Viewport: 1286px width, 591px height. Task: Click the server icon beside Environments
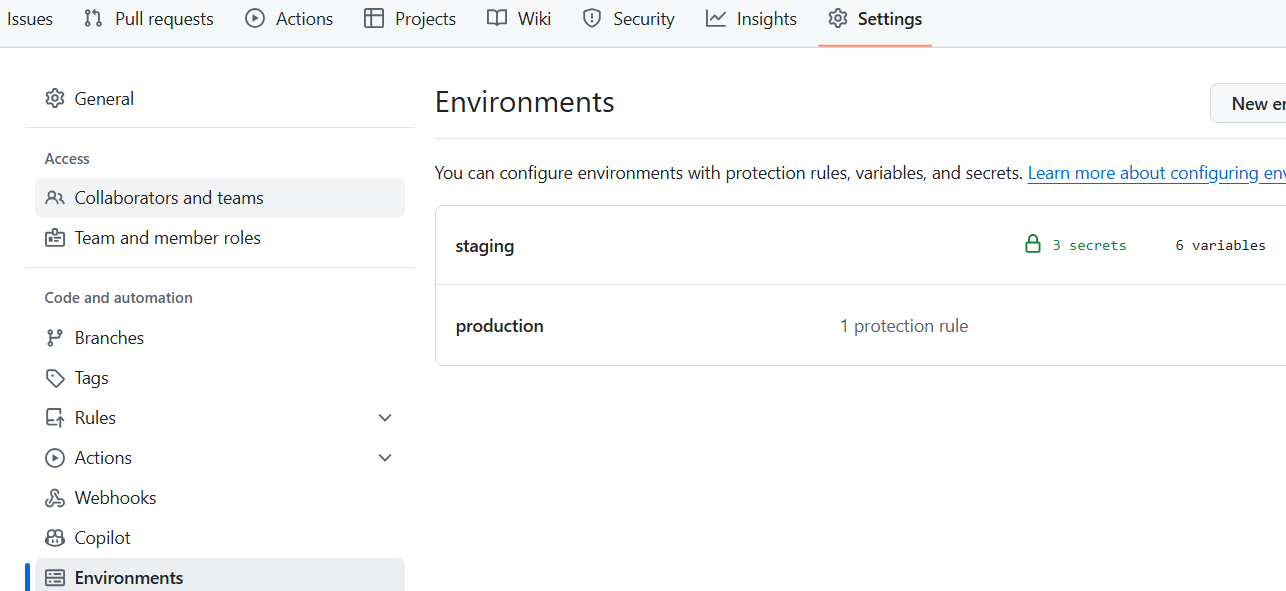pos(55,578)
